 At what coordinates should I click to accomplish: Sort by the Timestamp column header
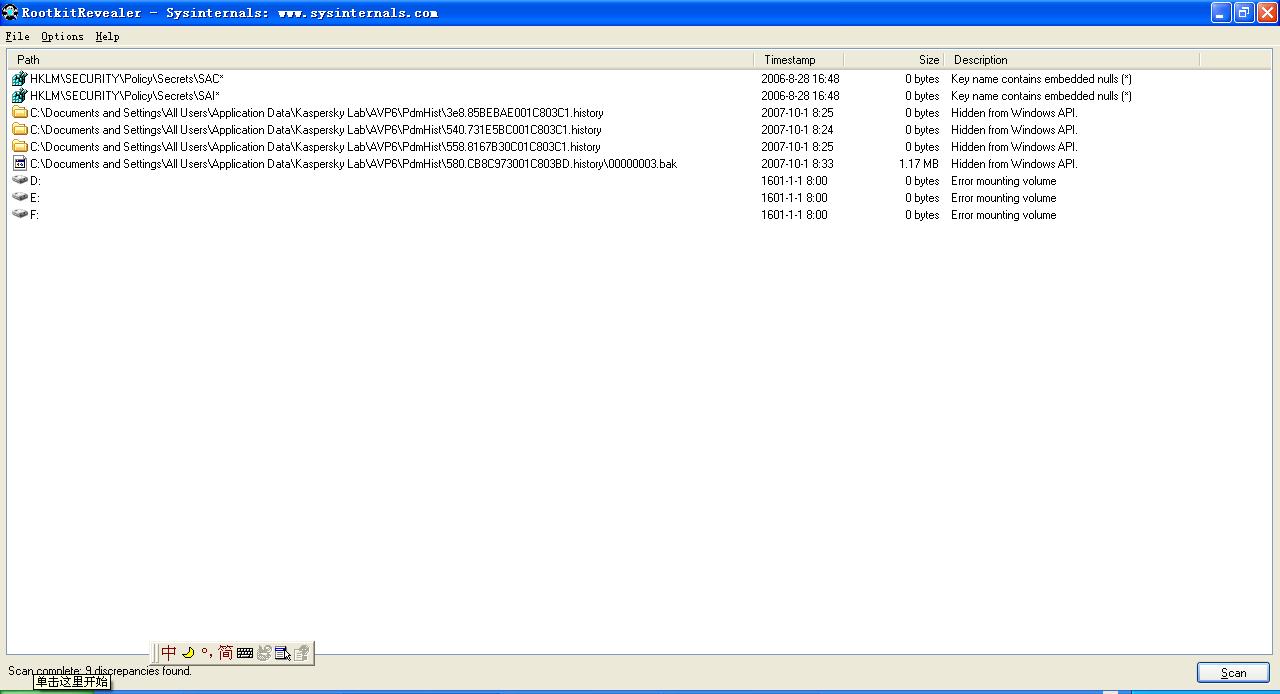(798, 60)
